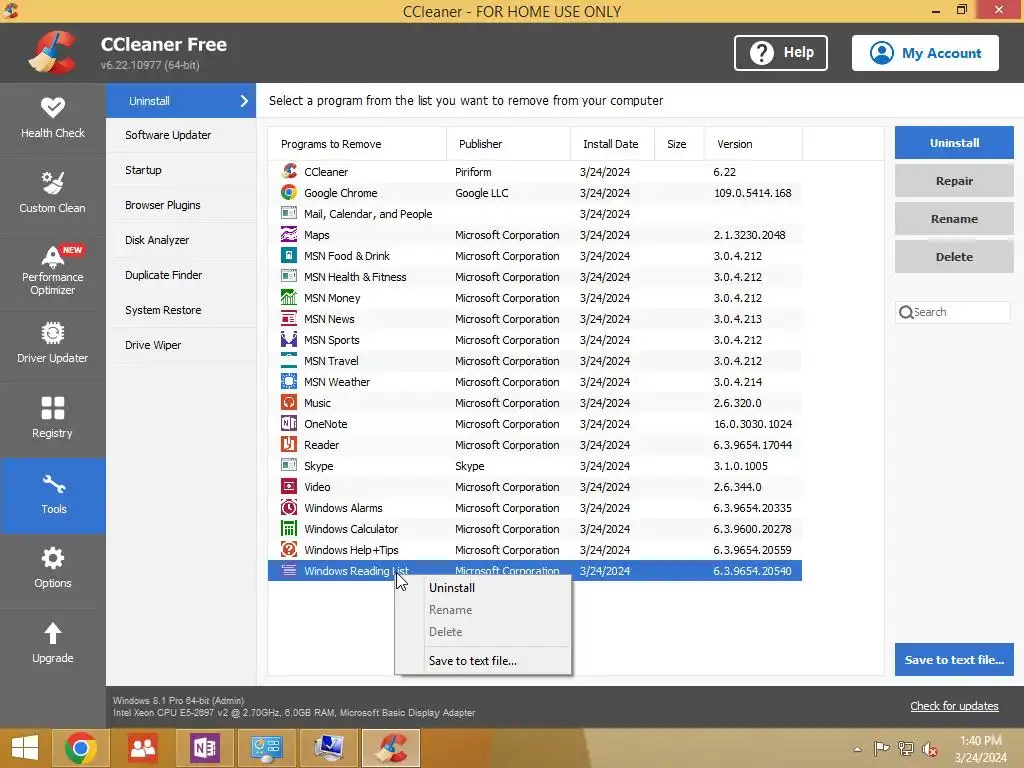Open Options gear in the sidebar
The height and width of the screenshot is (768, 1024).
point(53,558)
